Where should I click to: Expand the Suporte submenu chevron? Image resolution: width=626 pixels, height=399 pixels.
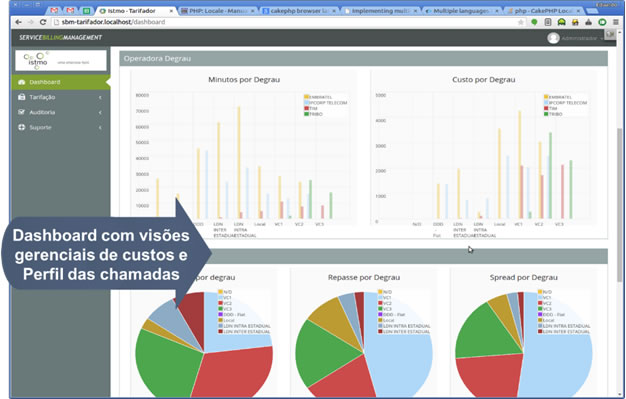(x=100, y=127)
